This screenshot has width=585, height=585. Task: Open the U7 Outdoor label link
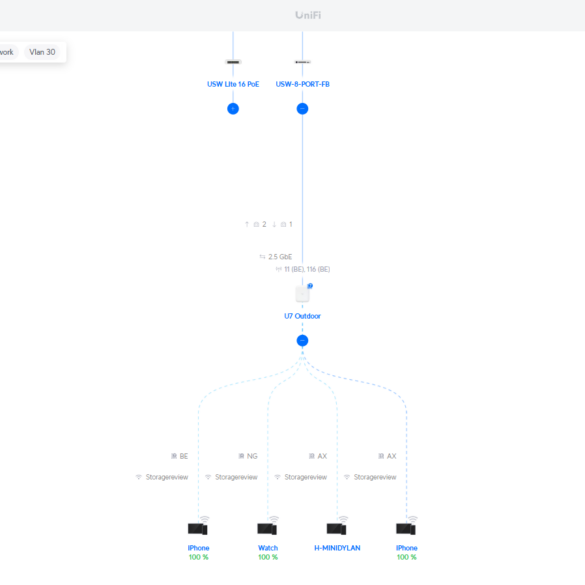click(303, 316)
